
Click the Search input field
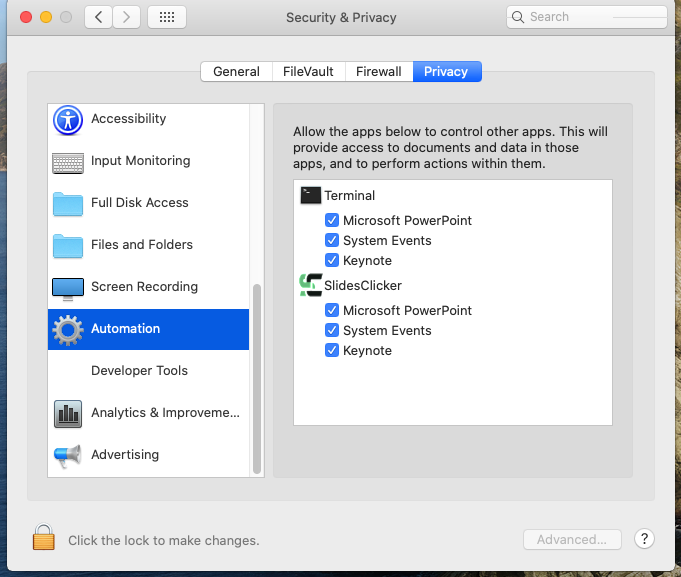point(587,17)
